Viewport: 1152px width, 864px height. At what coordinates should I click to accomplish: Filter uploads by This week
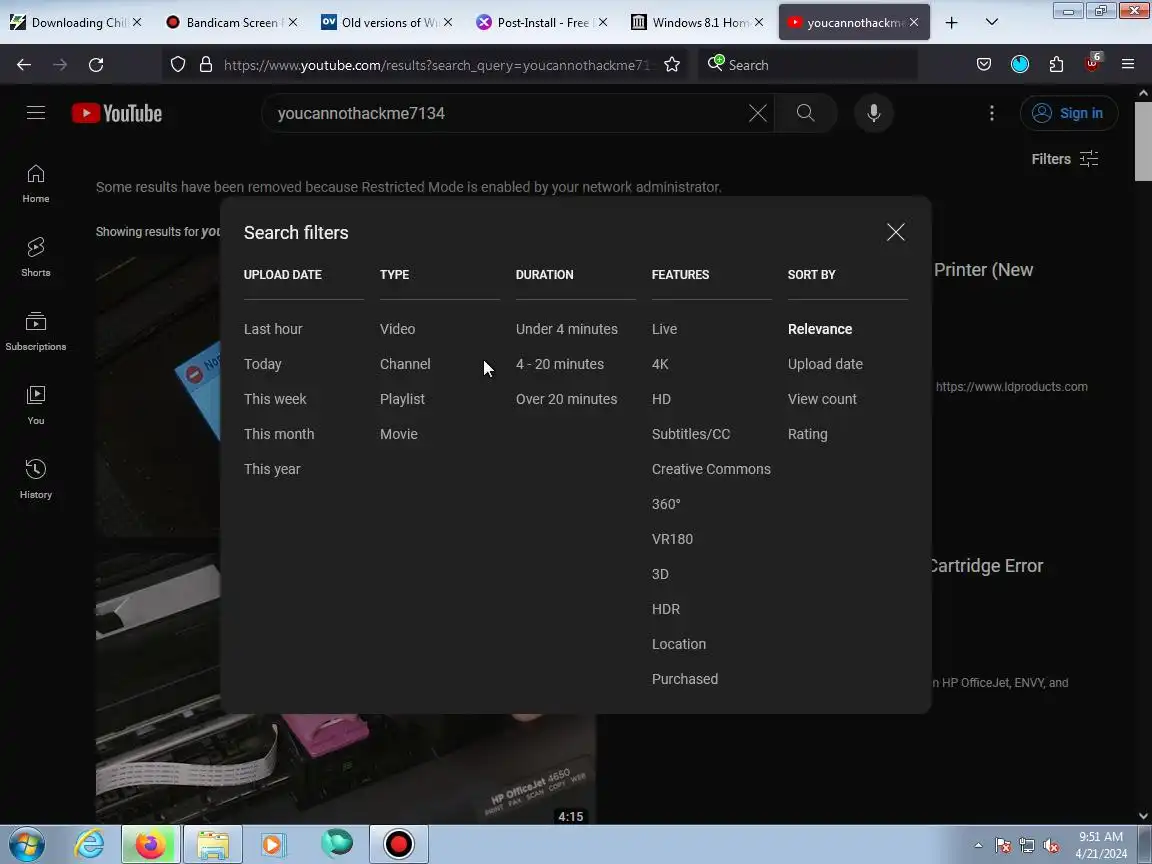point(275,399)
